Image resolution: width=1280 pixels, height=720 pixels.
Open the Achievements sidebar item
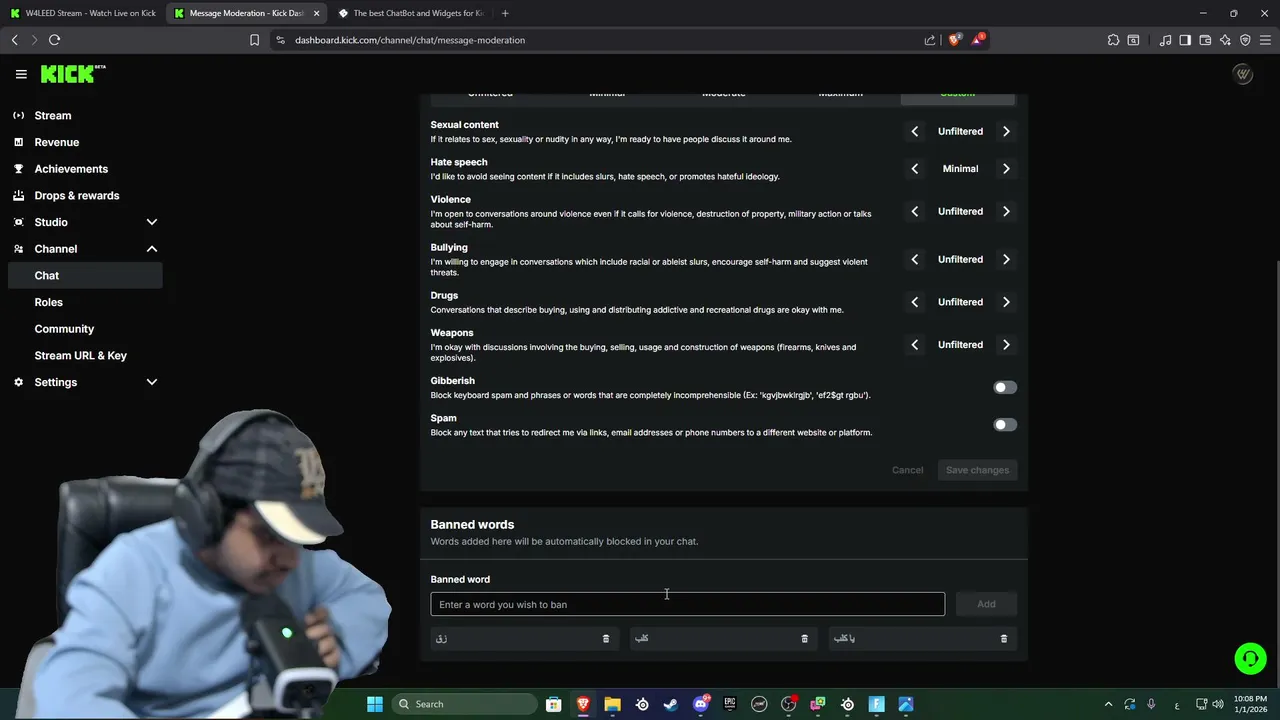tap(85, 169)
